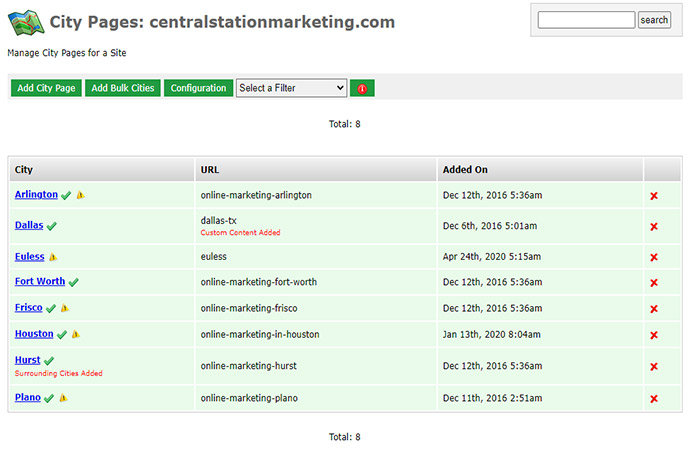Select the online-marketing-fort-worth URL text
This screenshot has height=450, width=690.
[259, 282]
